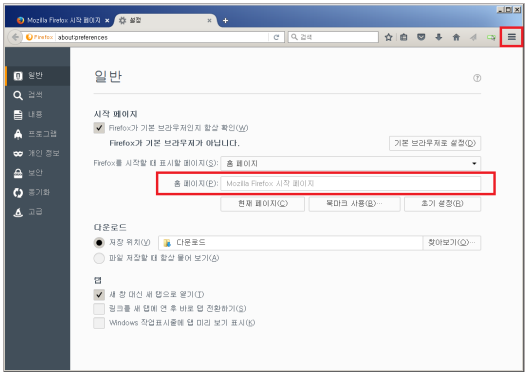The width and height of the screenshot is (526, 372).
Task: Open the 동기화 Sync sidebar section
Action: coord(38,193)
